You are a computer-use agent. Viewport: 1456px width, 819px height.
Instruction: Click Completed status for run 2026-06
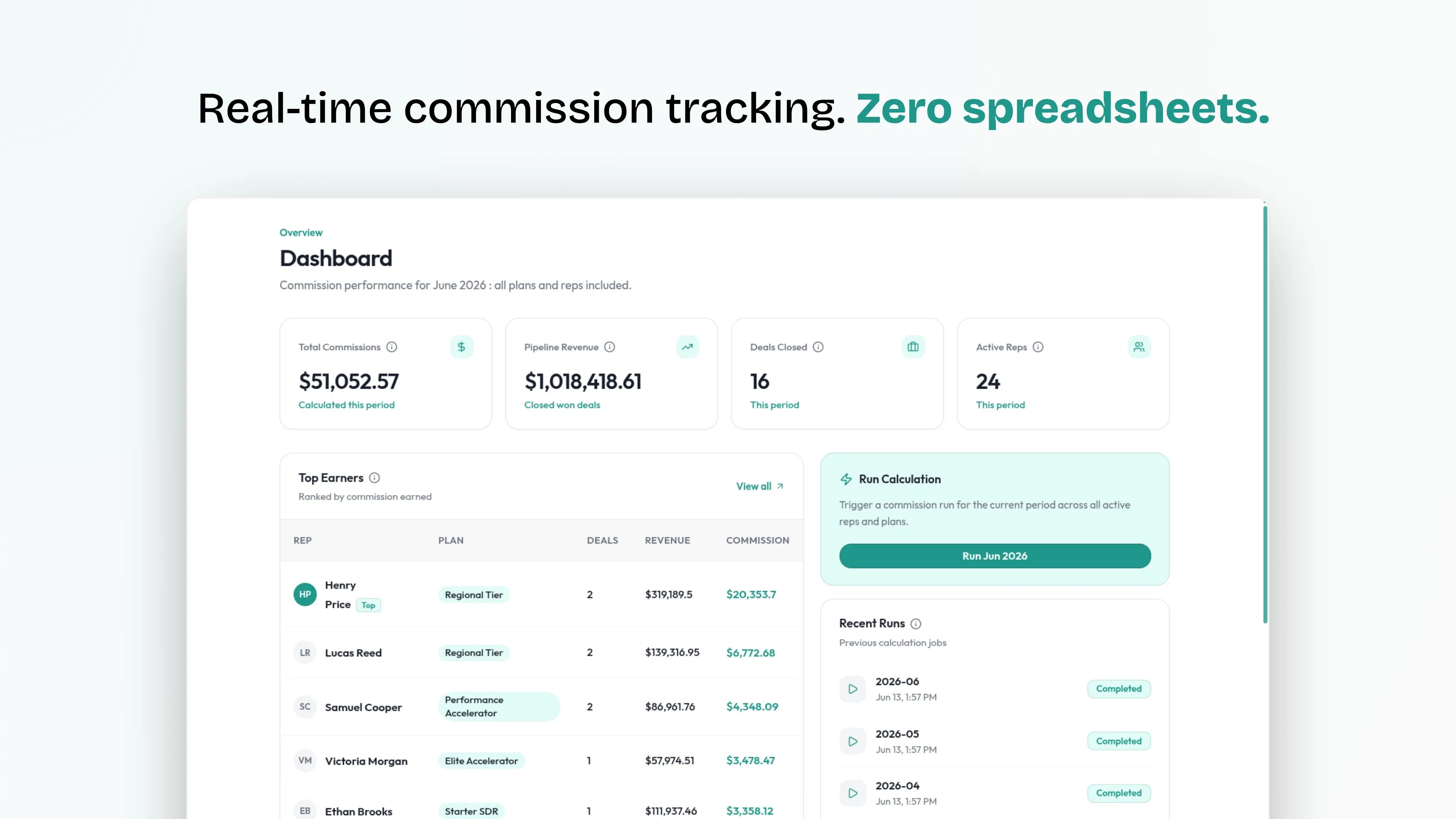1119,689
